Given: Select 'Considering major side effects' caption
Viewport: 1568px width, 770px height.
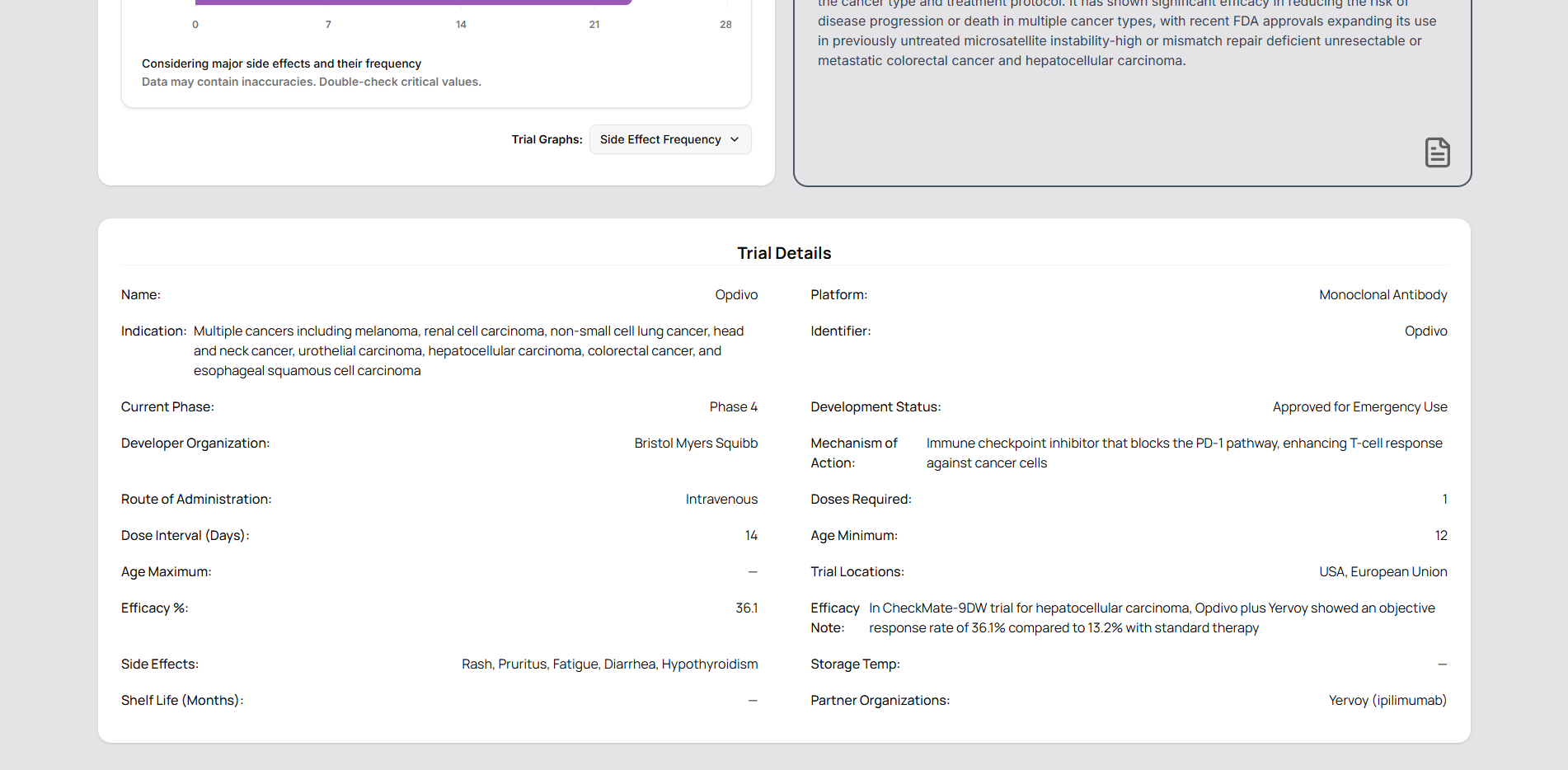Looking at the screenshot, I should point(281,63).
